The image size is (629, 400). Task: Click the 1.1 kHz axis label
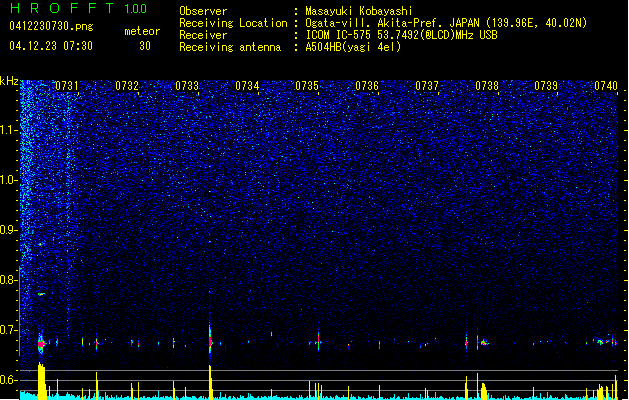click(x=9, y=130)
